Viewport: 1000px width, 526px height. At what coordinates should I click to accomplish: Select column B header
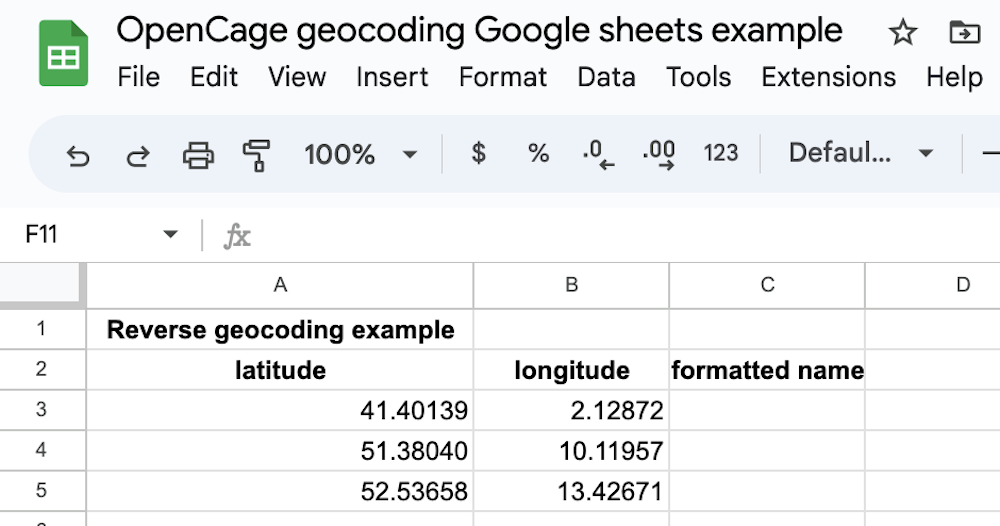click(x=571, y=285)
